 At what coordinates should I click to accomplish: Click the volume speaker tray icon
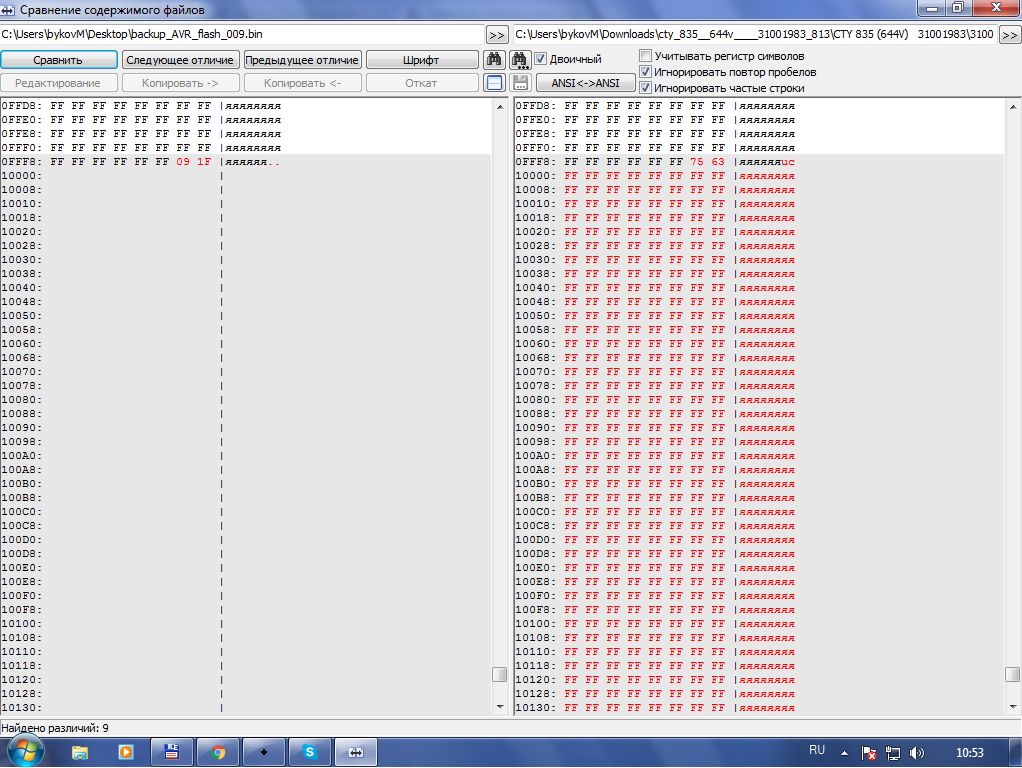pos(917,752)
